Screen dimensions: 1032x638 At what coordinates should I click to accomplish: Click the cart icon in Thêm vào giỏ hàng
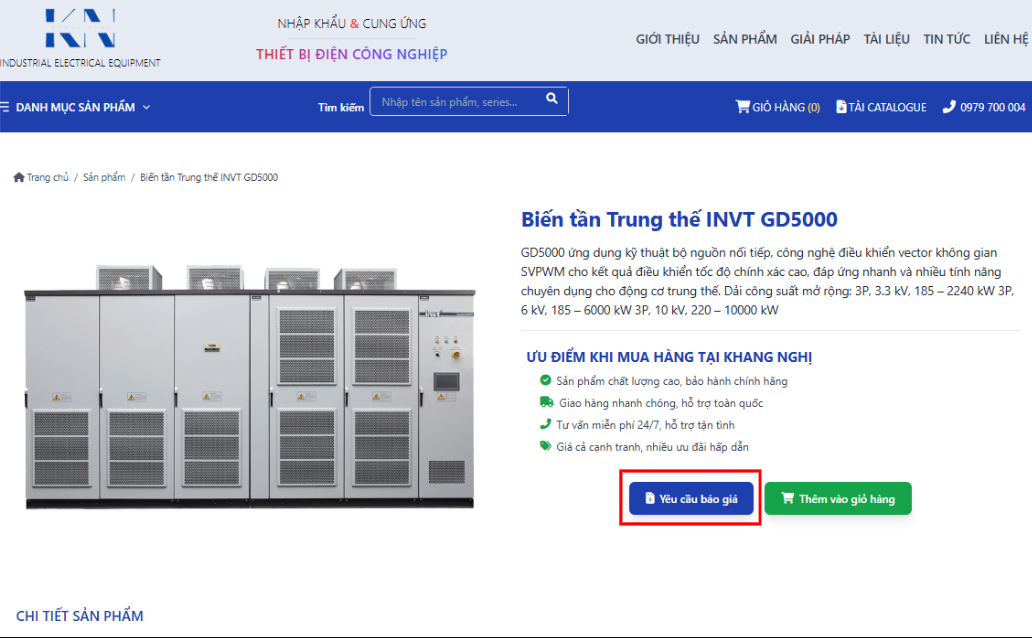tap(787, 498)
